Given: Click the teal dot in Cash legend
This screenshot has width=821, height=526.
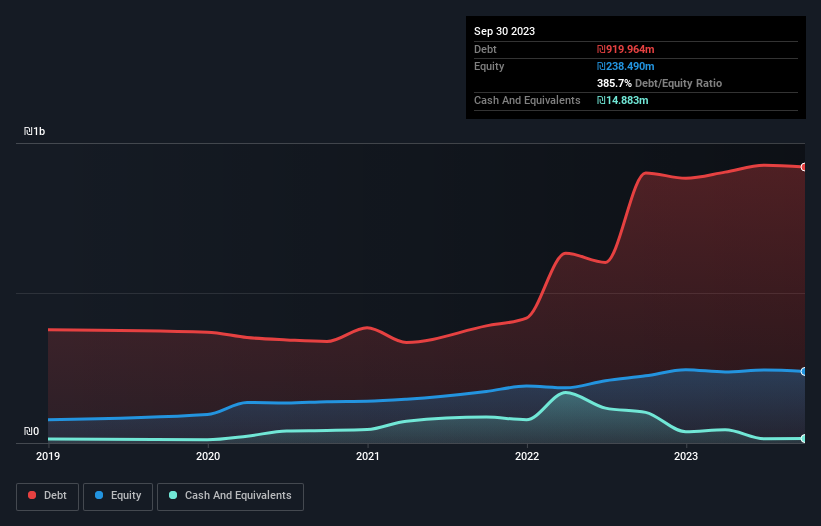Looking at the screenshot, I should coord(173,495).
